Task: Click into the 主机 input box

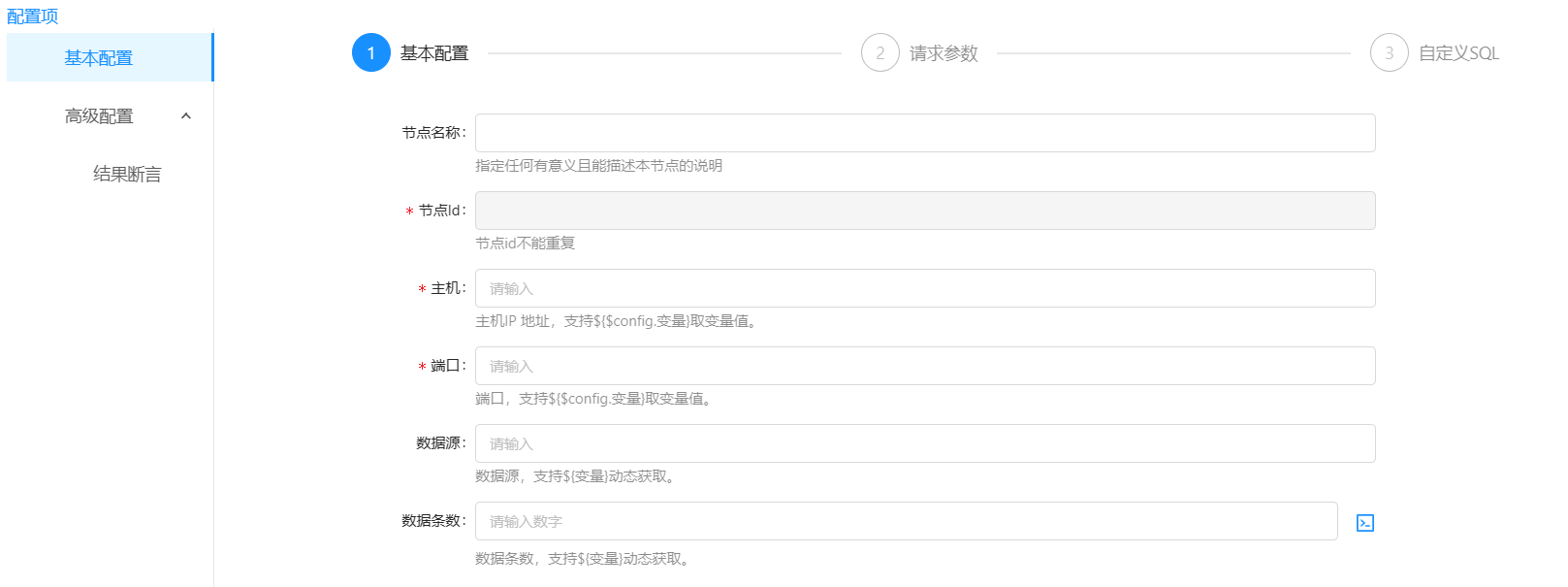Action: click(x=924, y=288)
